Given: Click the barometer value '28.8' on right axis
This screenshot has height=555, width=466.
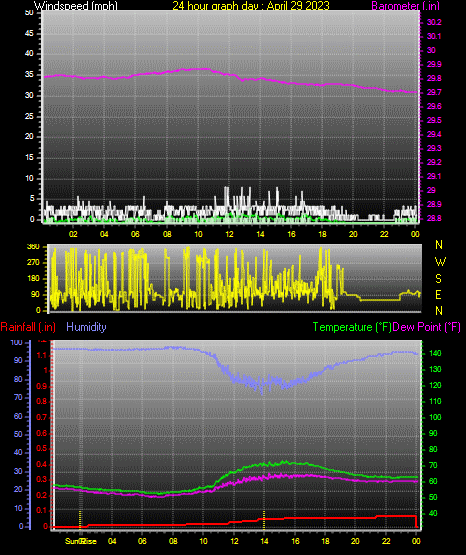Looking at the screenshot, I should (x=434, y=218).
